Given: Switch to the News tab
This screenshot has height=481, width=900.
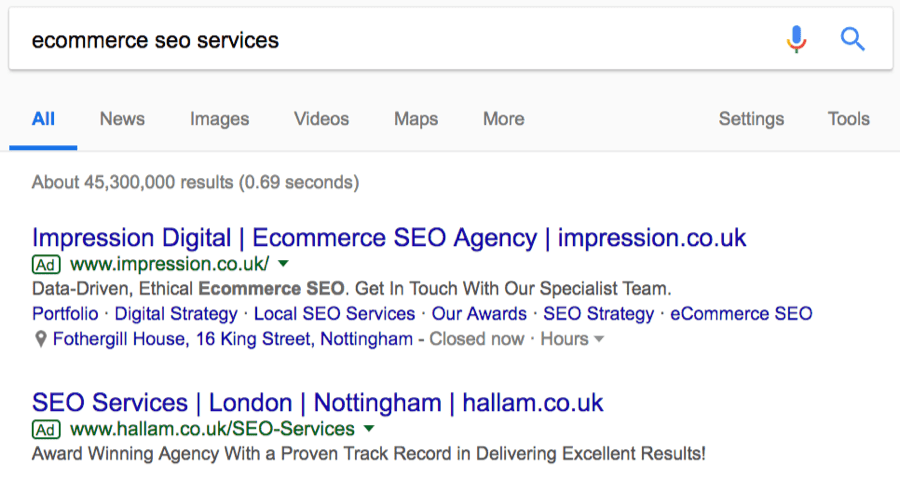Looking at the screenshot, I should 122,119.
